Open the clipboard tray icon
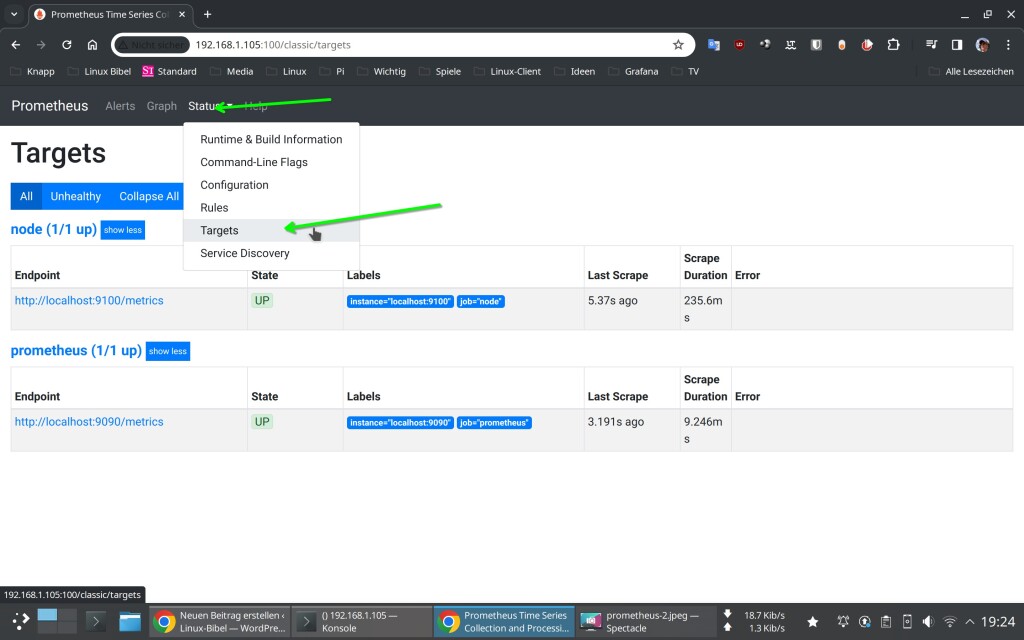The height and width of the screenshot is (640, 1024). [x=886, y=622]
